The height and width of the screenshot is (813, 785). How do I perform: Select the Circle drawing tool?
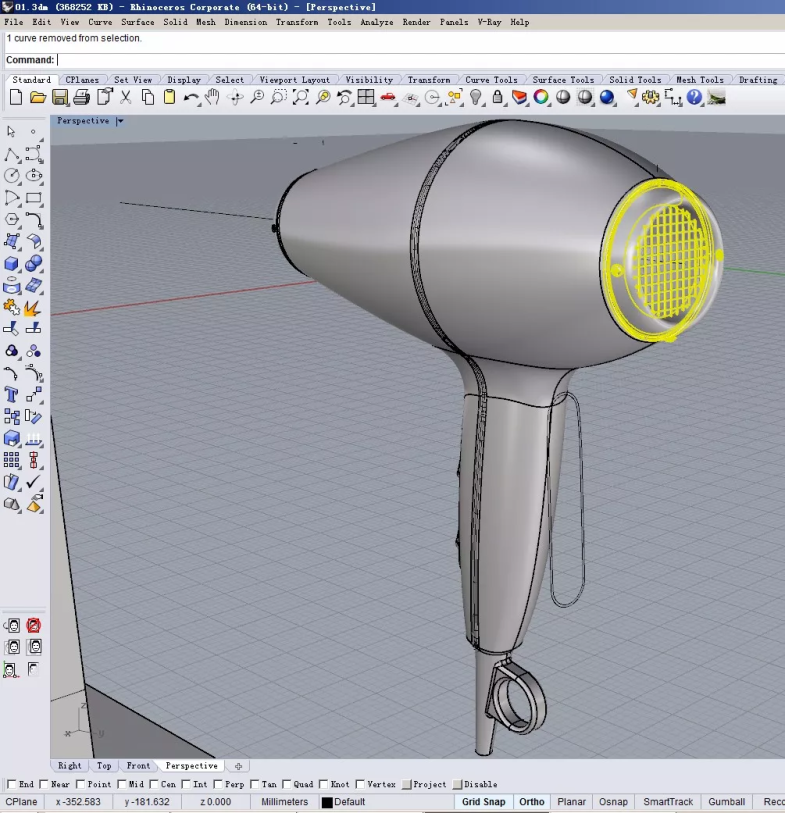click(x=12, y=176)
